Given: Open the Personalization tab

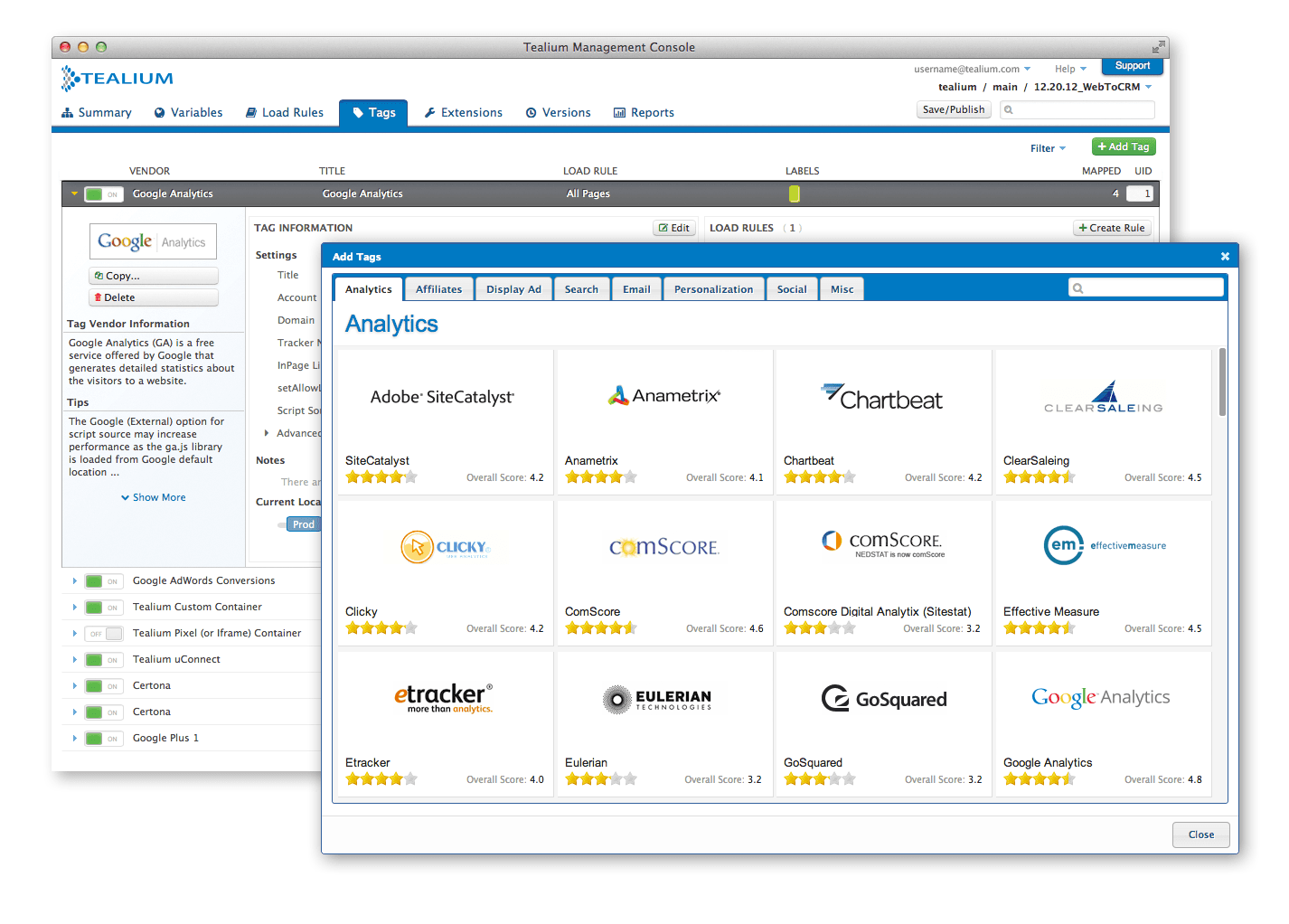Looking at the screenshot, I should click(x=713, y=289).
